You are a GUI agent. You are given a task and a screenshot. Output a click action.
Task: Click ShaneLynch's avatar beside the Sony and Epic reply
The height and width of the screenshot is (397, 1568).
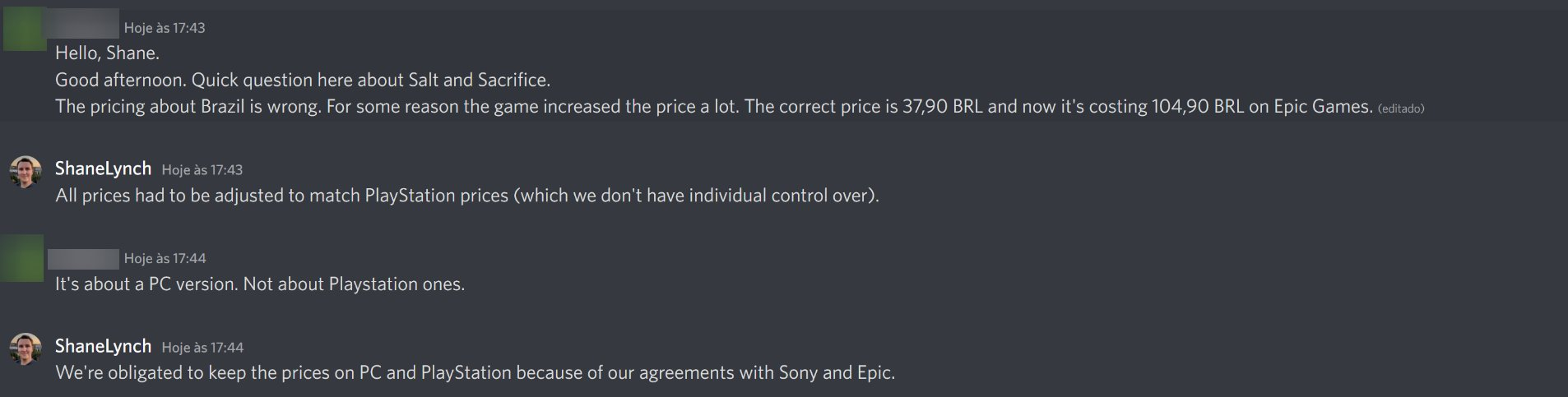[x=25, y=349]
